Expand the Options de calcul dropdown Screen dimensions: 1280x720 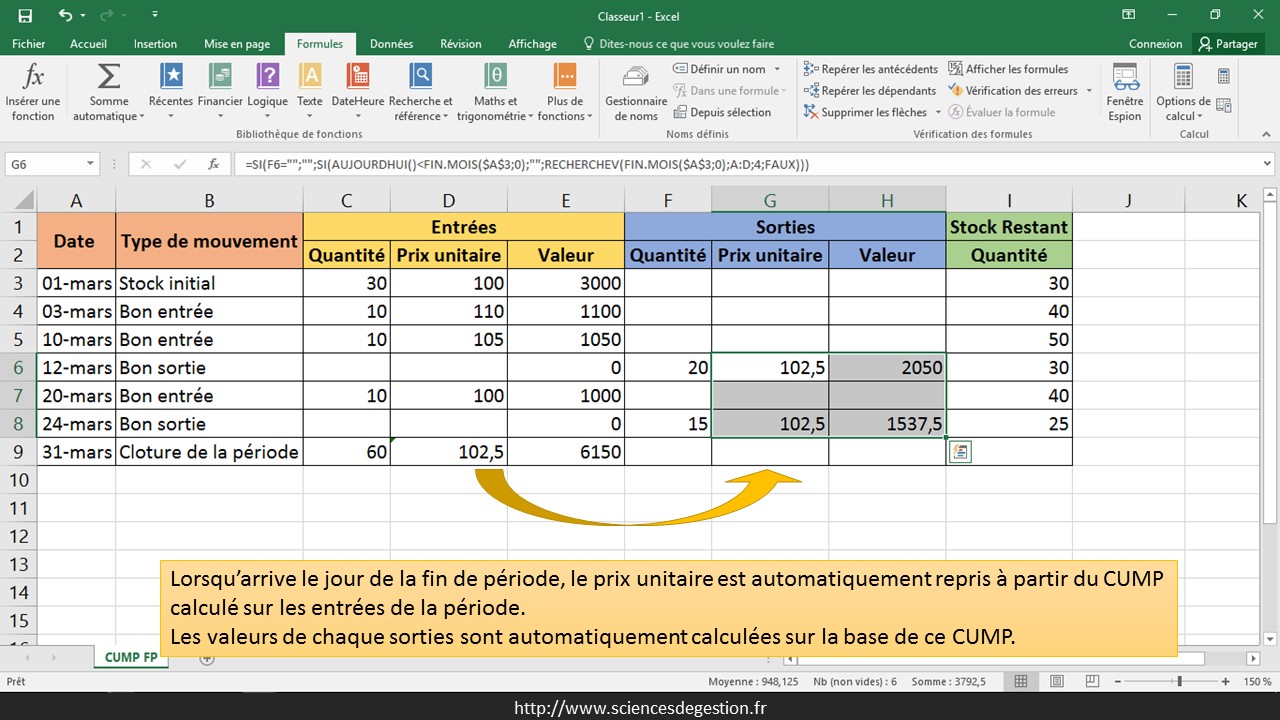click(x=1200, y=117)
